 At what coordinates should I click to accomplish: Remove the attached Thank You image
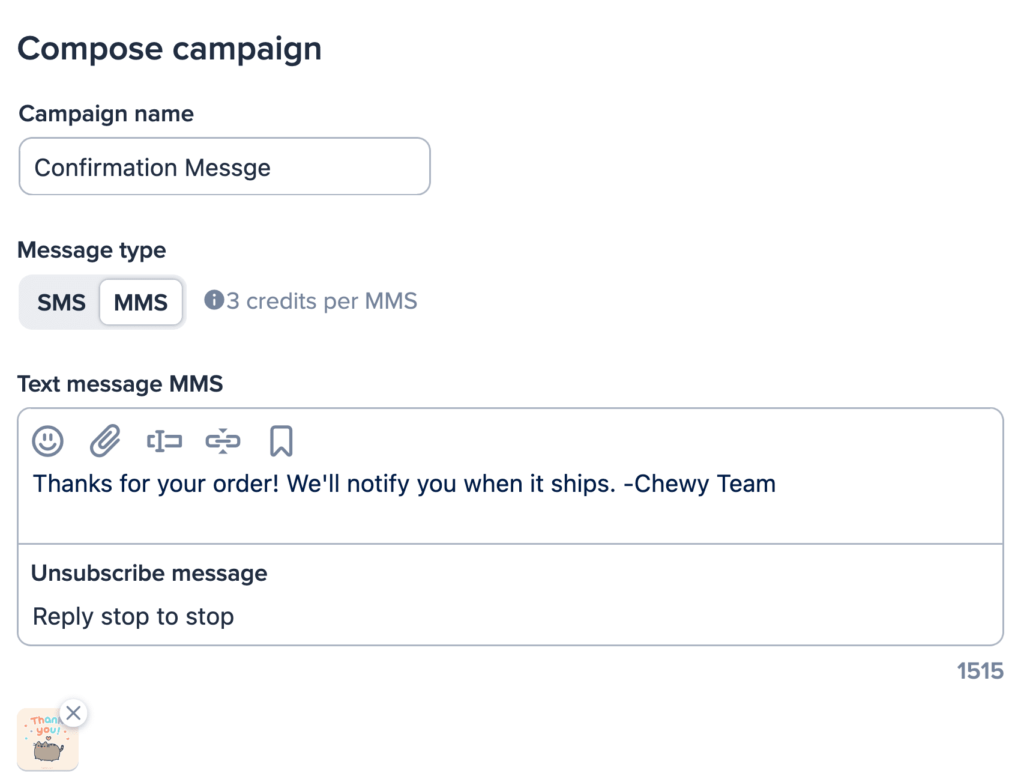(x=73, y=713)
